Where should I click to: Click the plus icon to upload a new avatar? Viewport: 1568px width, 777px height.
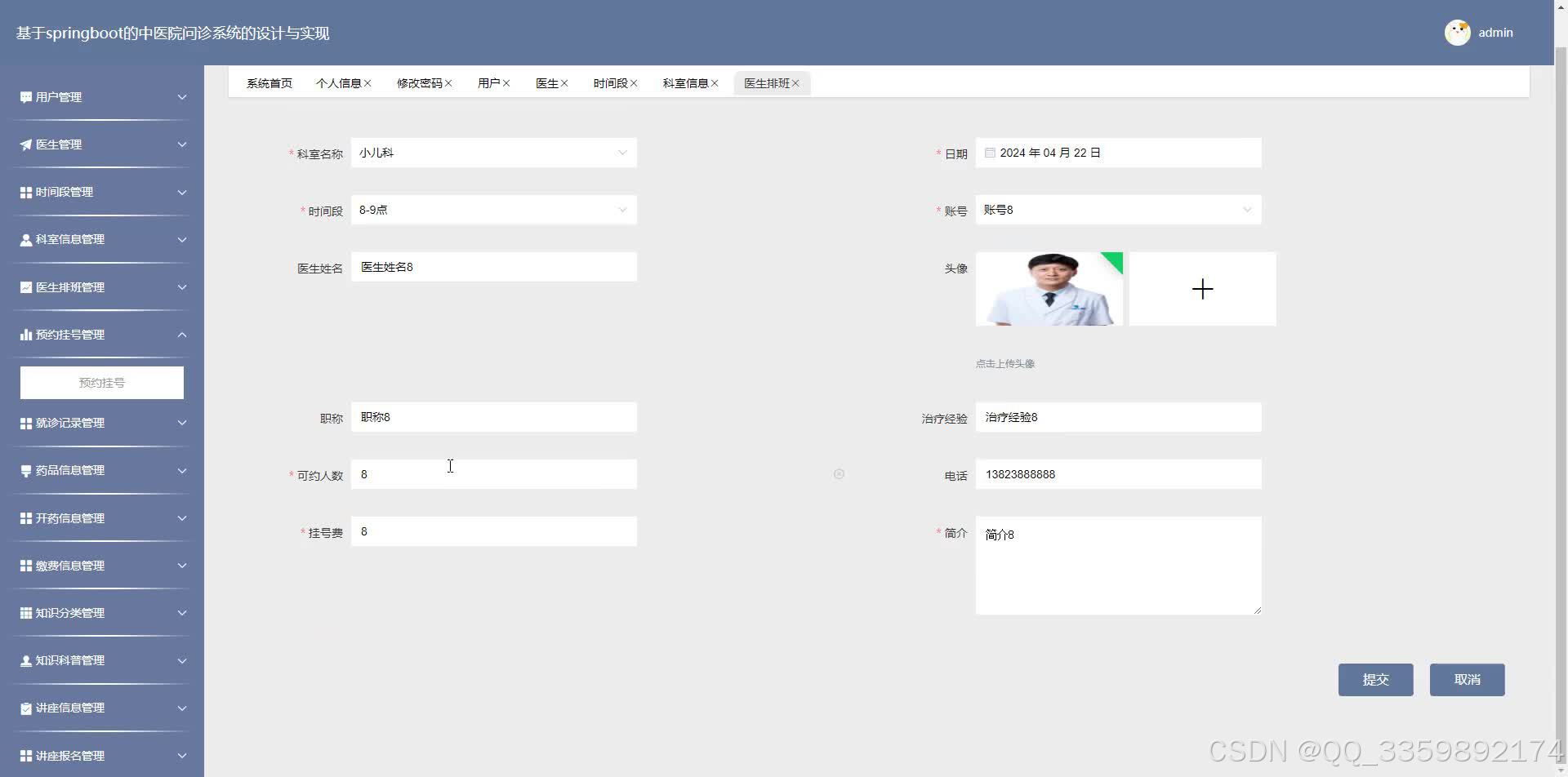[x=1202, y=288]
